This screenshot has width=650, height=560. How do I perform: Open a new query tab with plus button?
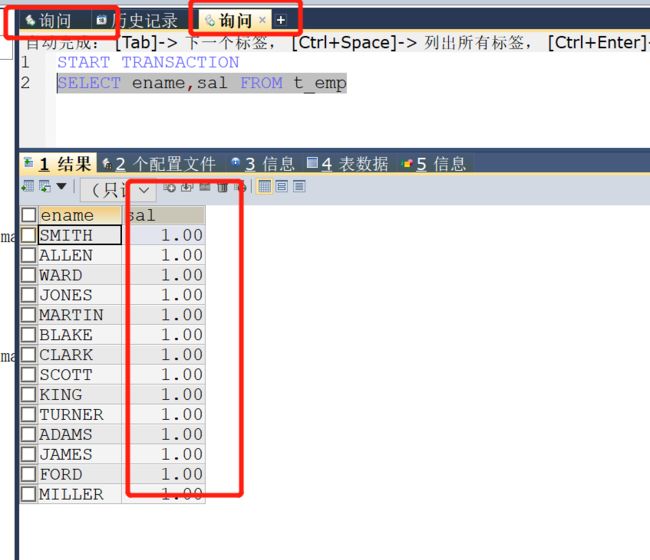[281, 20]
